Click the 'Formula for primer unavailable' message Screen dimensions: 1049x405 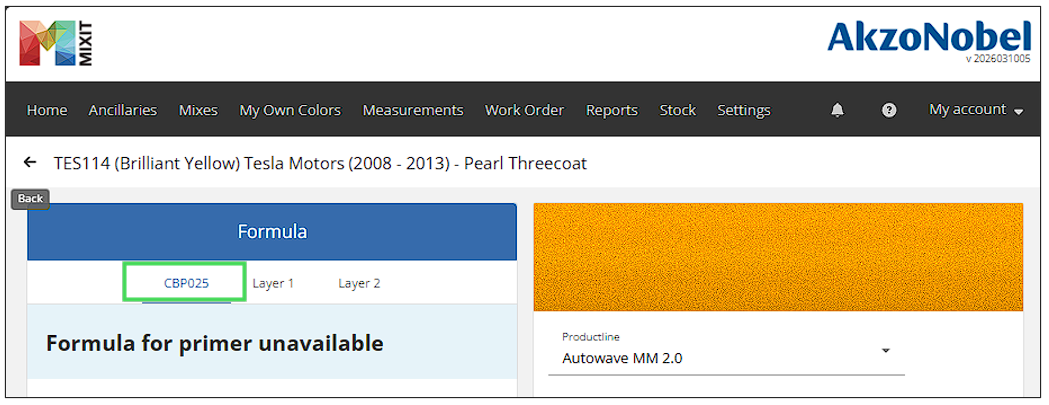(x=214, y=343)
